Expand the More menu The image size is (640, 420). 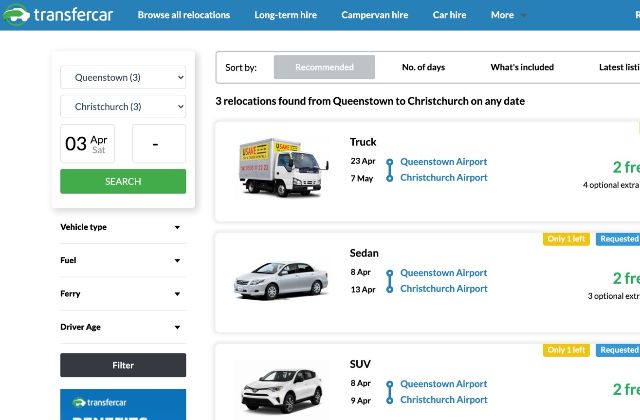[x=508, y=15]
